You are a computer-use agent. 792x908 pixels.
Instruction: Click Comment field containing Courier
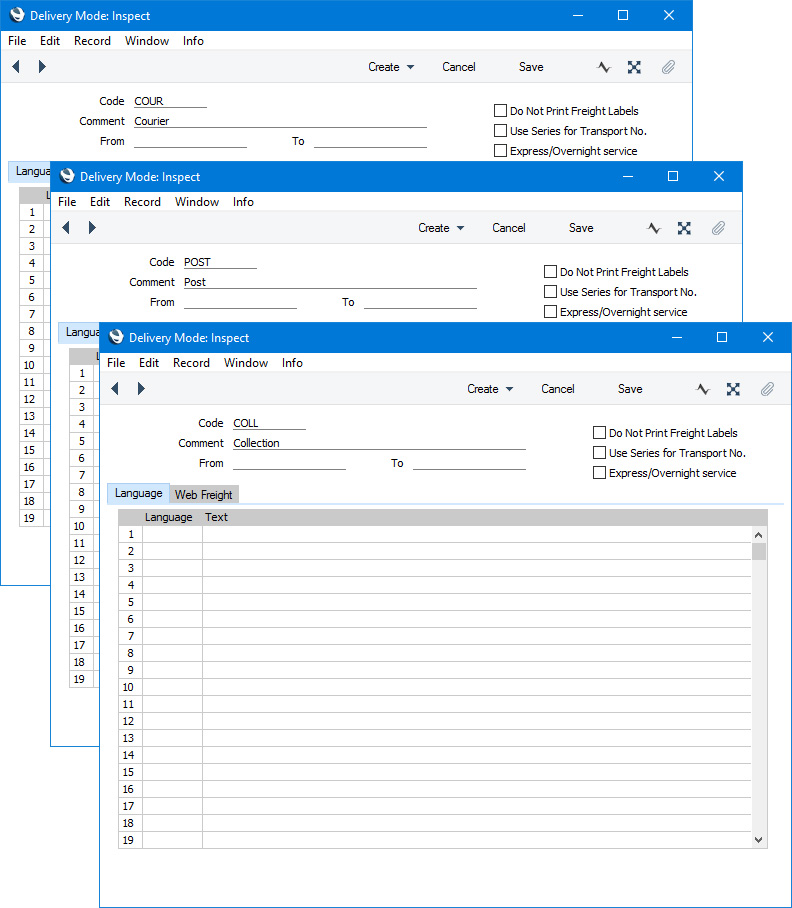tap(280, 121)
